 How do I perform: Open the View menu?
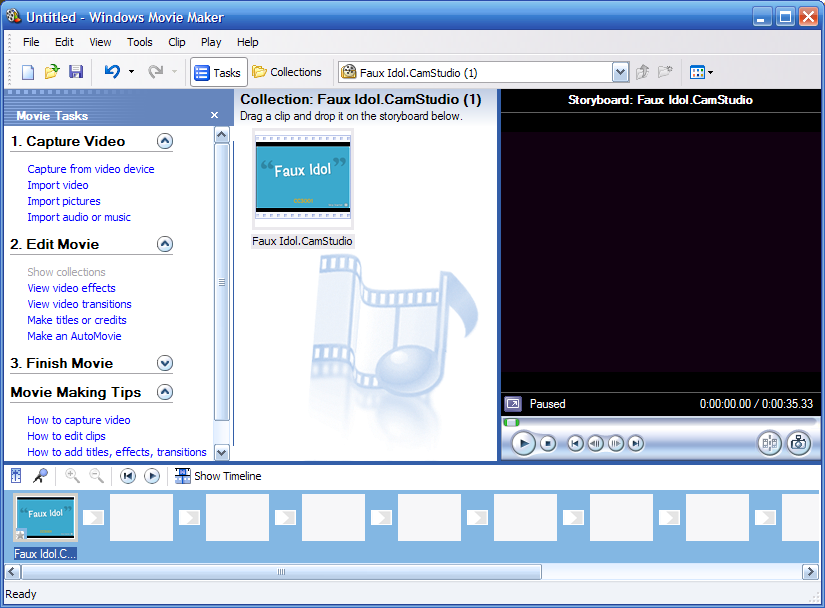point(100,42)
